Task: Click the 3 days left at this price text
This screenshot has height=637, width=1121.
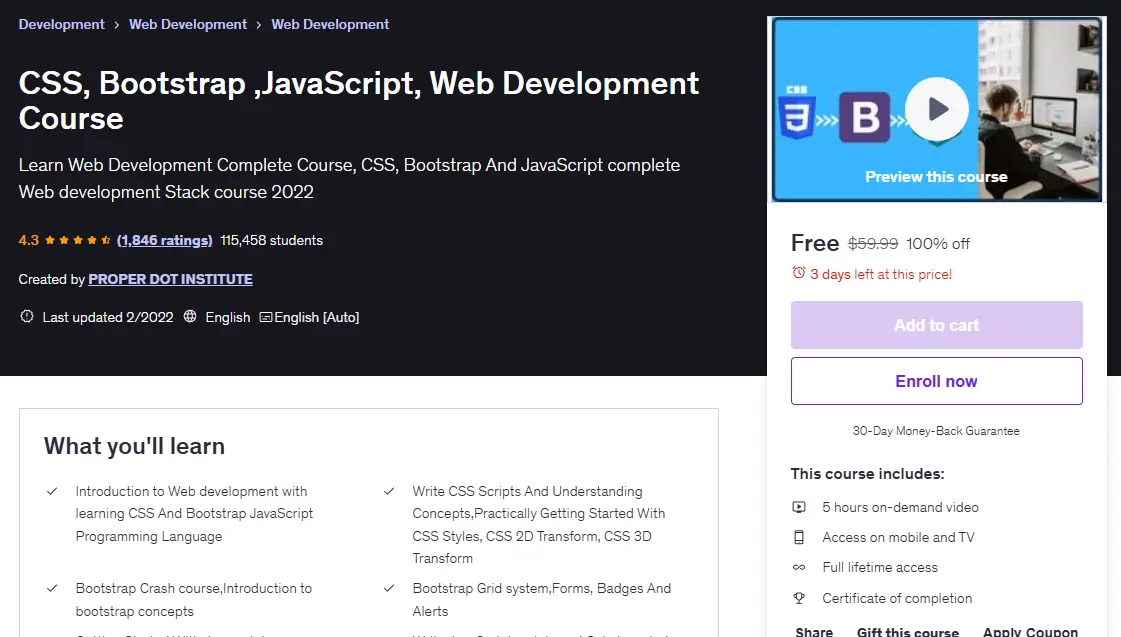Action: 881,275
